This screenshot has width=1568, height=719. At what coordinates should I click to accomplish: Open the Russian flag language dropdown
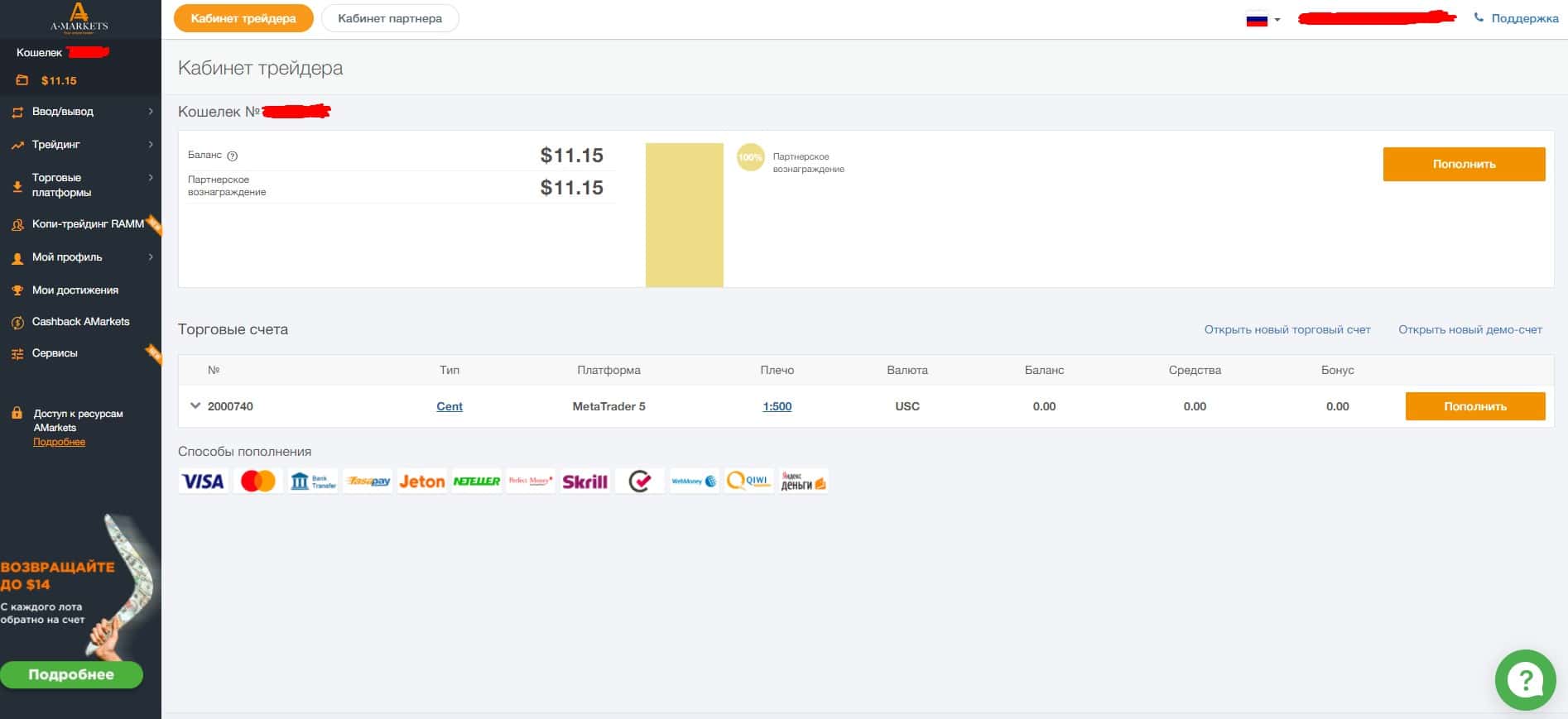coord(1263,20)
